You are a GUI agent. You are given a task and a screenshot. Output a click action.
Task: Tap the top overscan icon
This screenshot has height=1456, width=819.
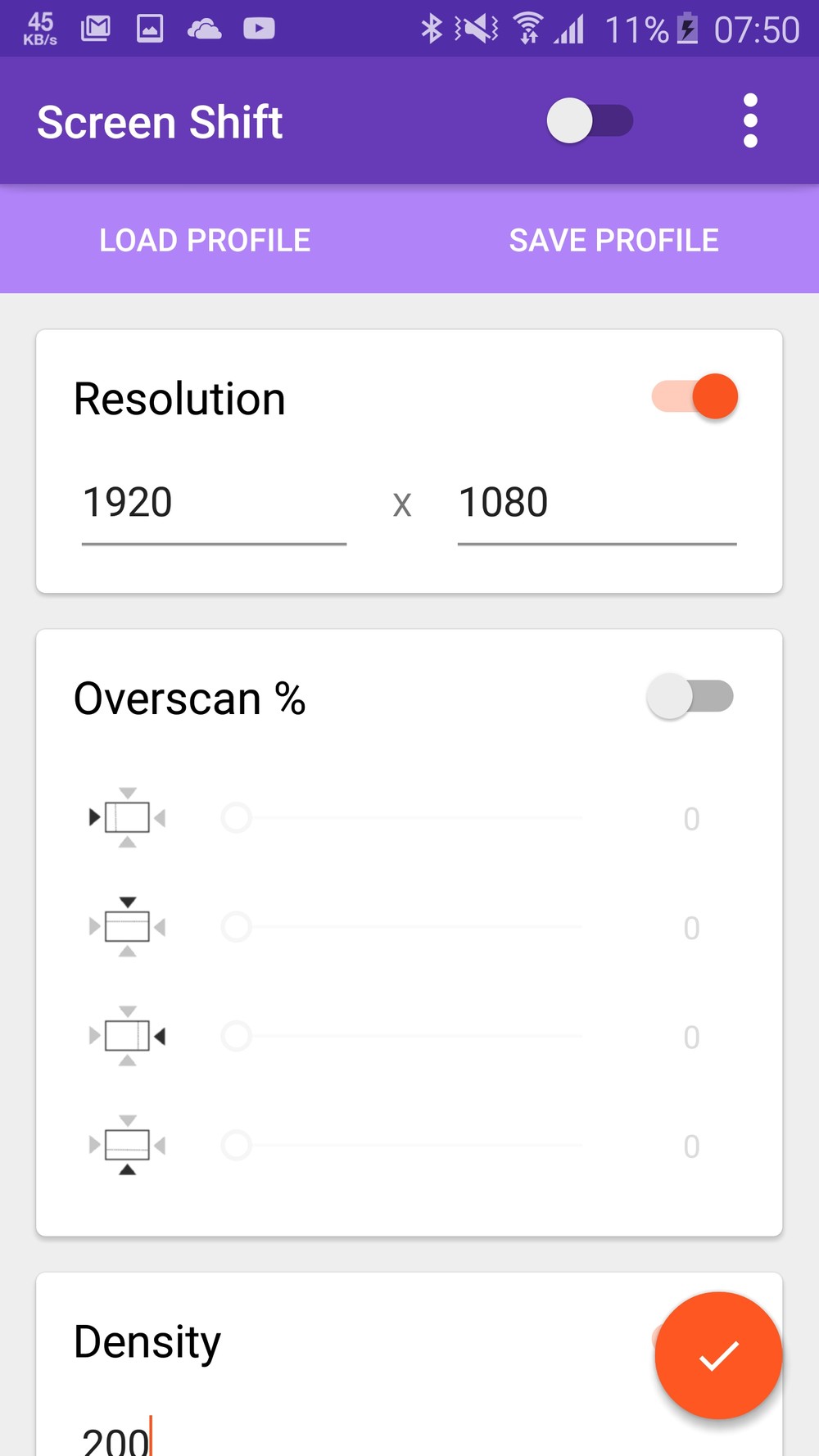[128, 927]
